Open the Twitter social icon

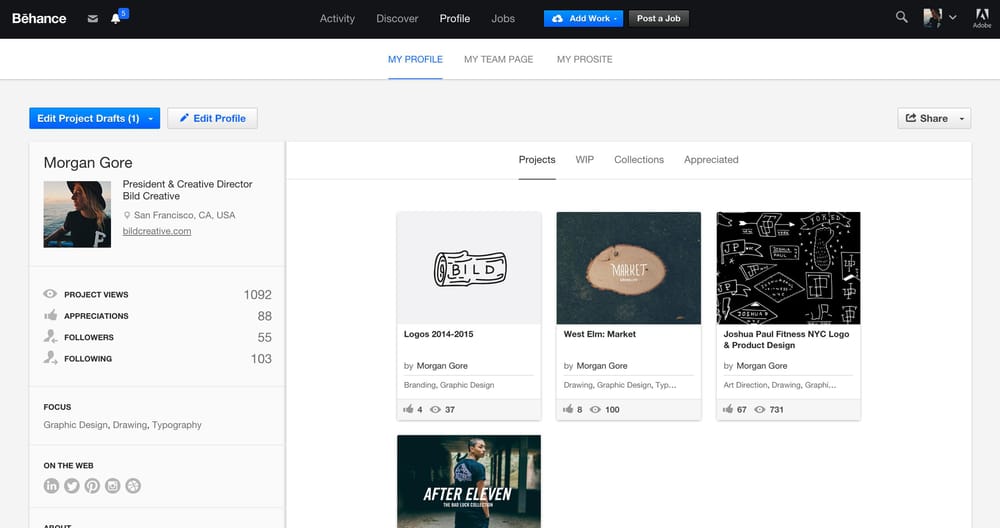click(72, 486)
